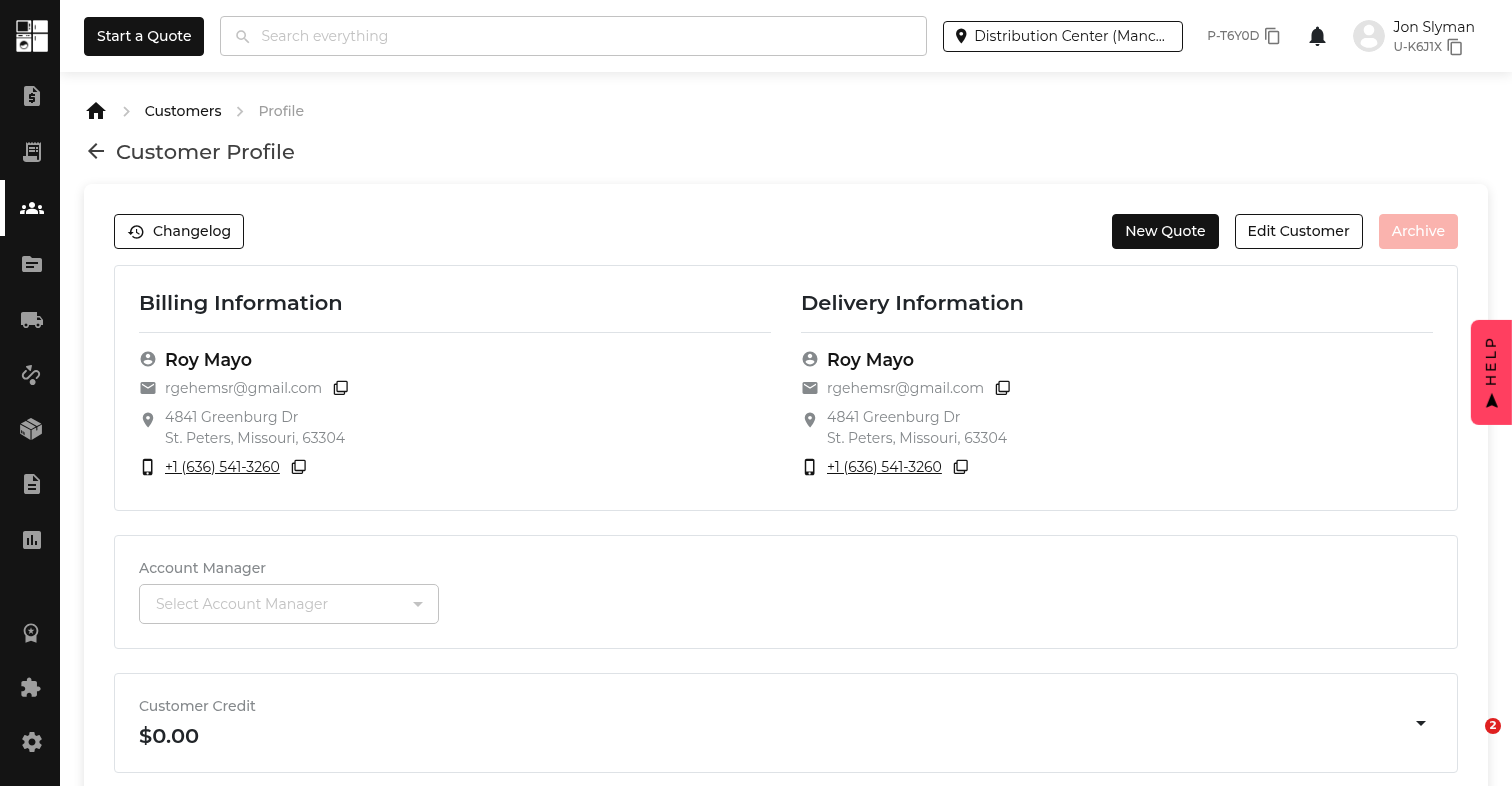Open the puzzle piece integrations icon
Image resolution: width=1512 pixels, height=786 pixels.
click(31, 688)
